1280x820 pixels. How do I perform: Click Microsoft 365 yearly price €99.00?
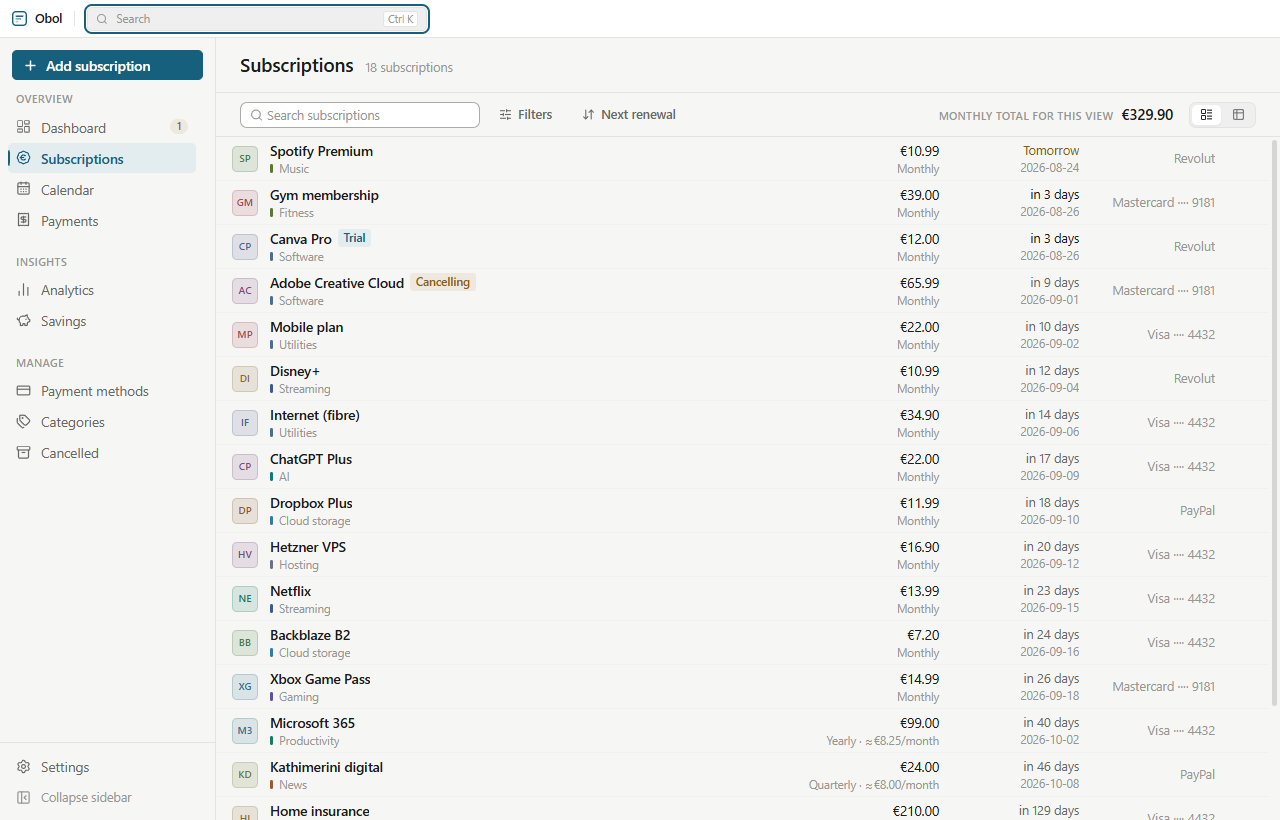(920, 723)
